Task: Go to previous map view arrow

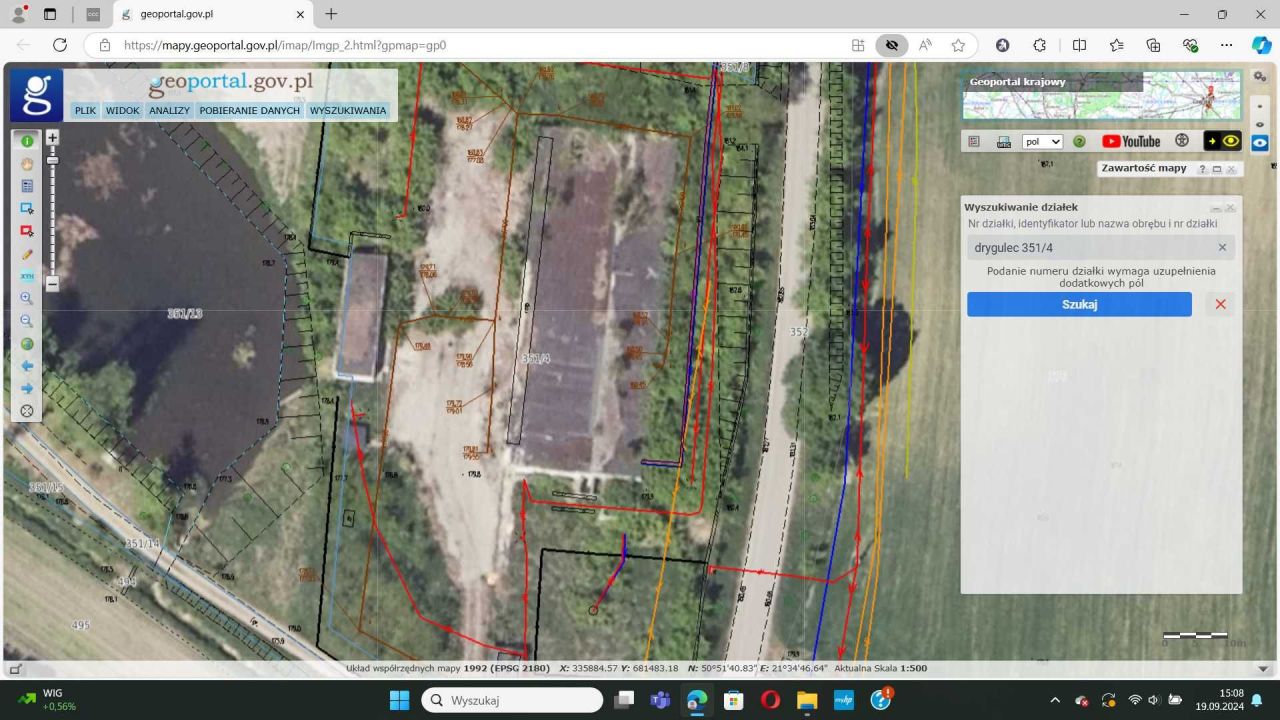Action: click(x=27, y=366)
